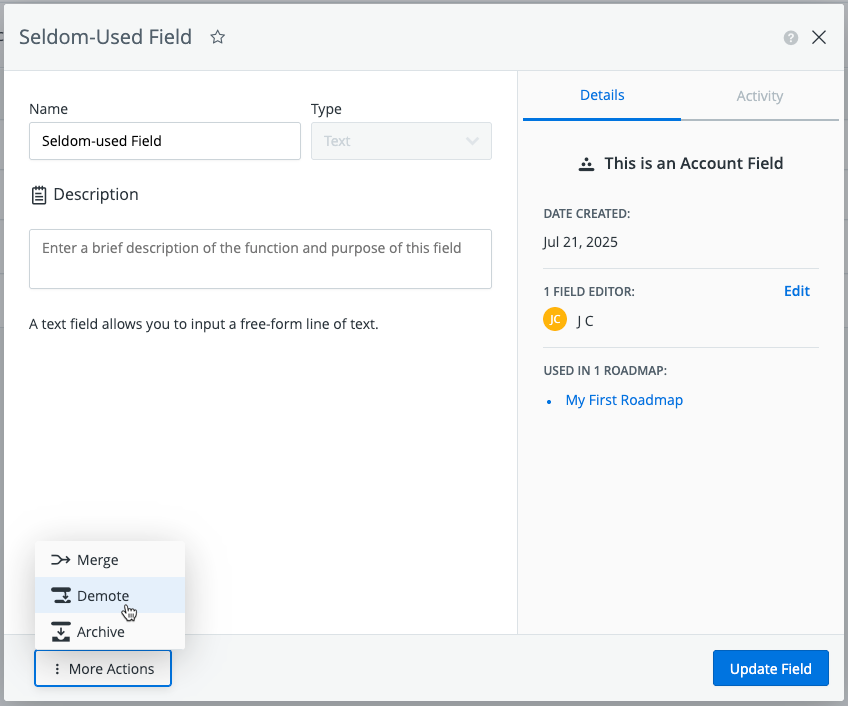Click the JC user avatar
This screenshot has height=706, width=848.
point(554,320)
